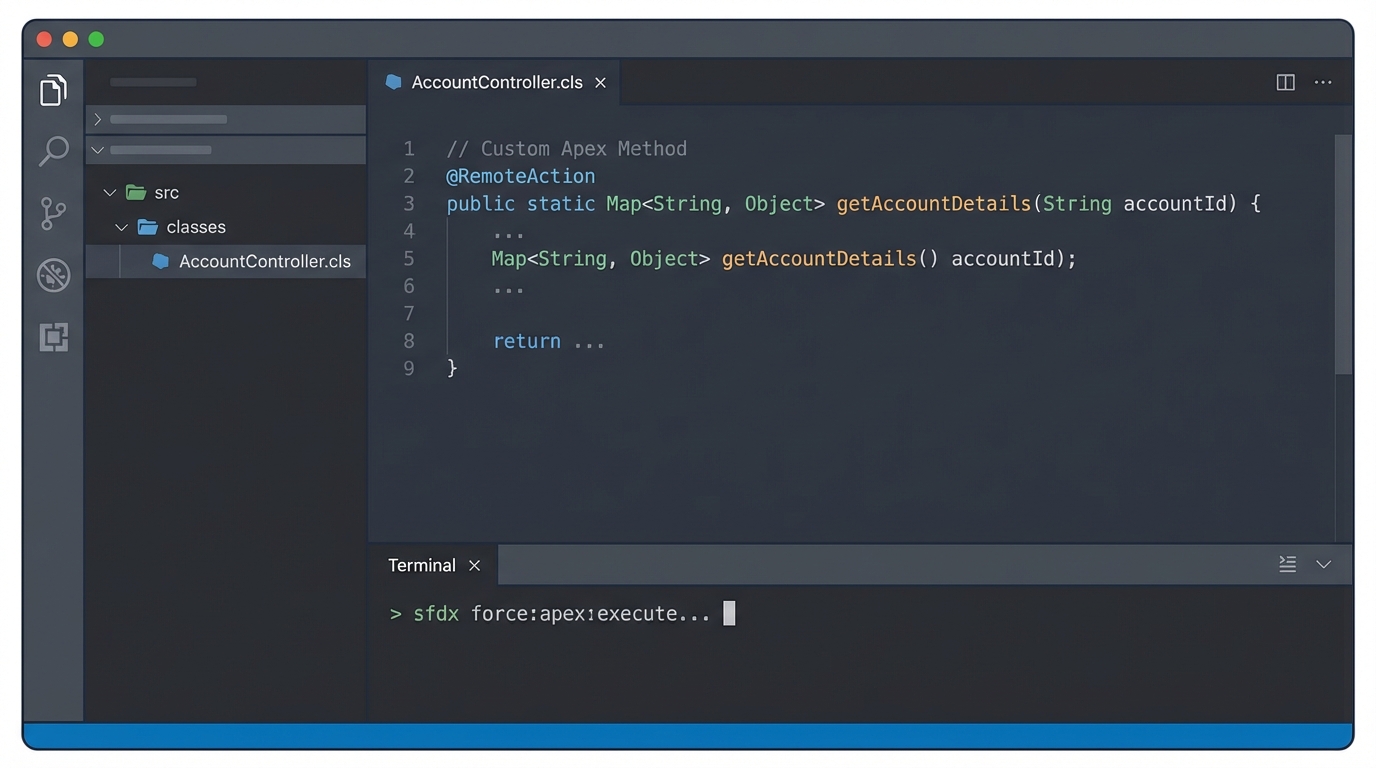Select the Terminal tab
Image resolution: width=1376 pixels, height=768 pixels.
pos(420,565)
